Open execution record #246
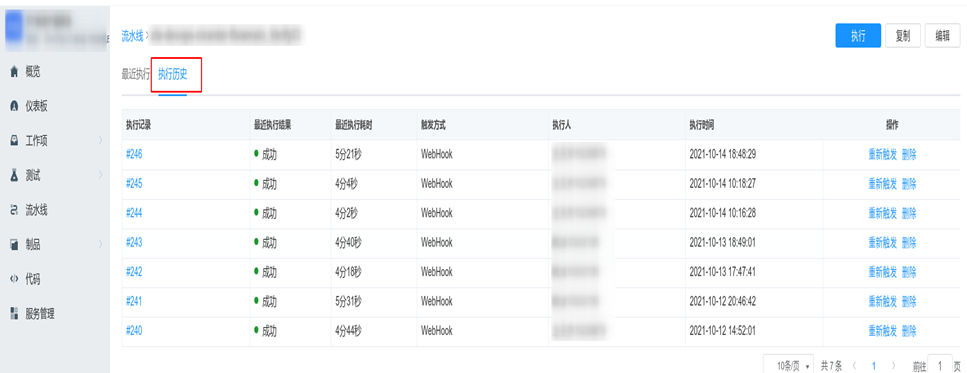967x373 pixels. tap(134, 155)
